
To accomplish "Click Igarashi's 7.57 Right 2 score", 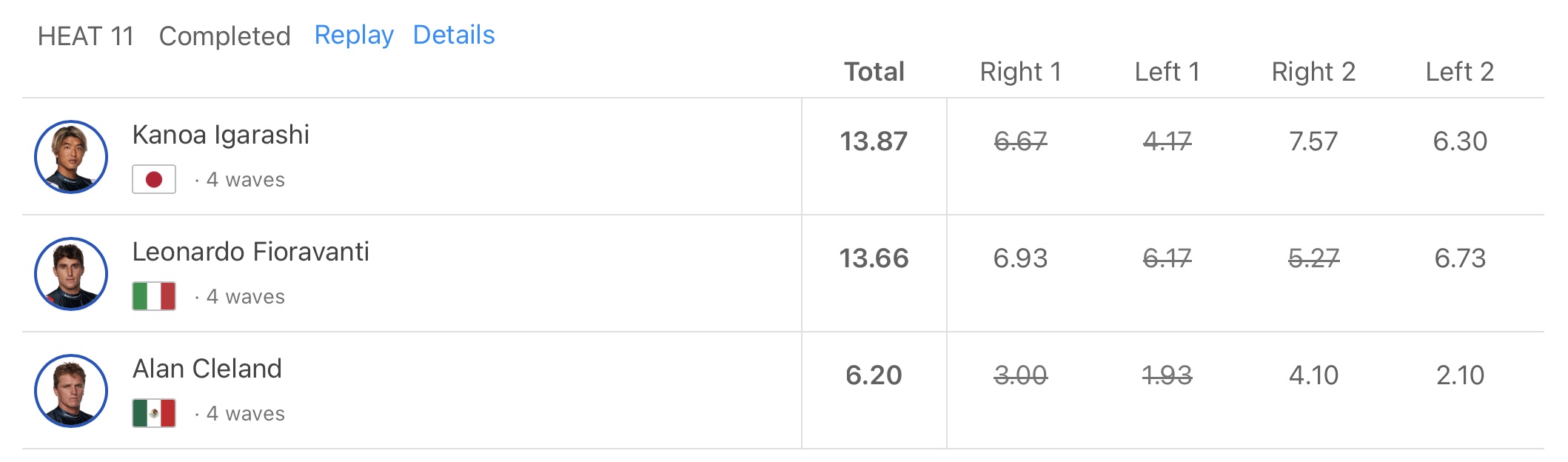I will (1313, 141).
